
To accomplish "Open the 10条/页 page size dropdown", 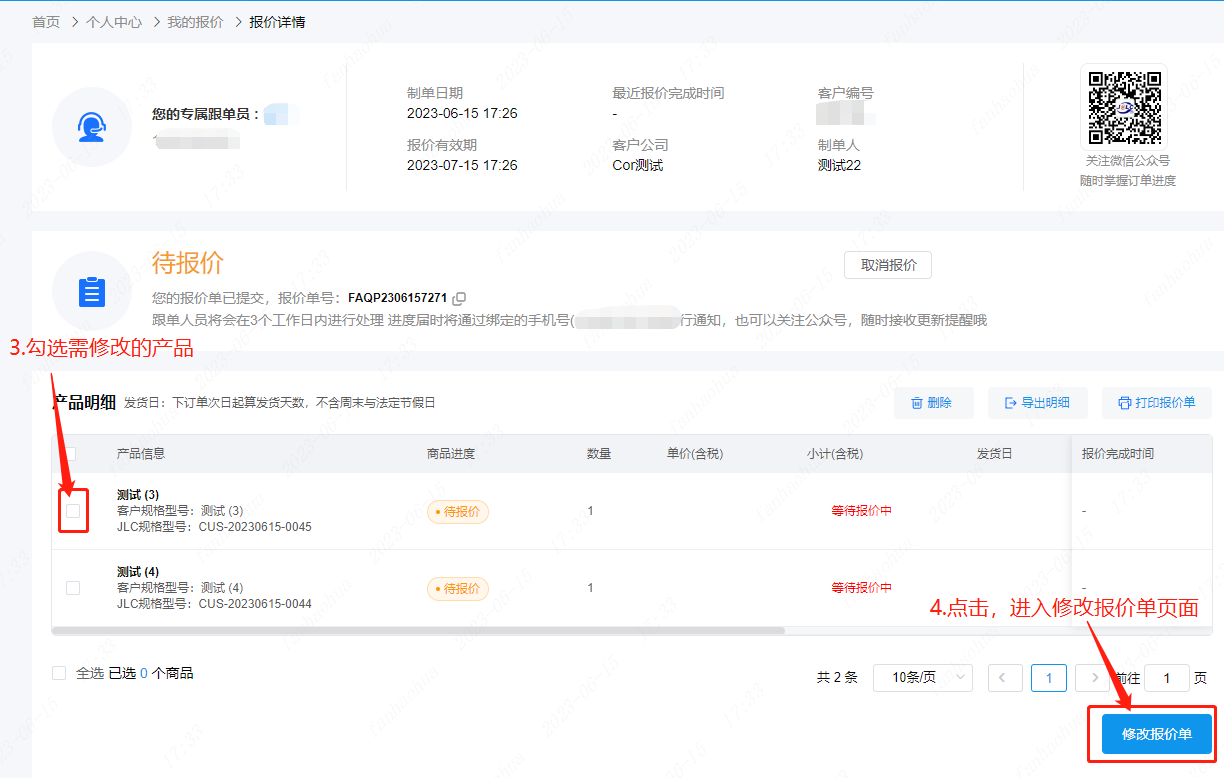I will 922,678.
